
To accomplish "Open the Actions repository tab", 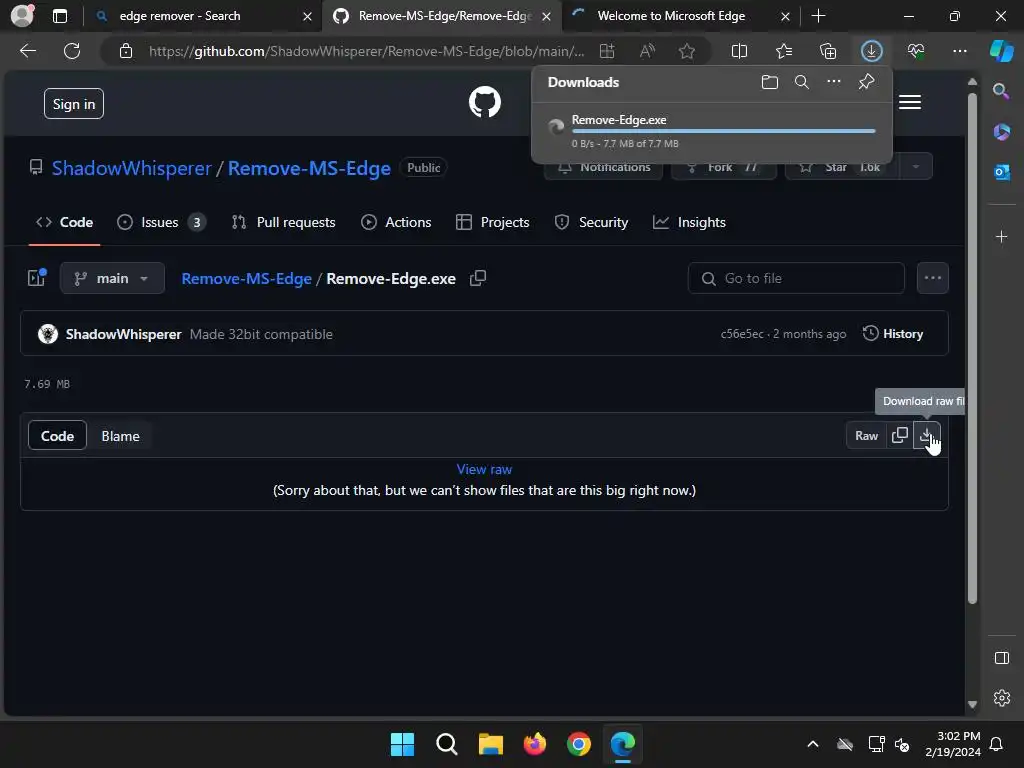I will (396, 223).
